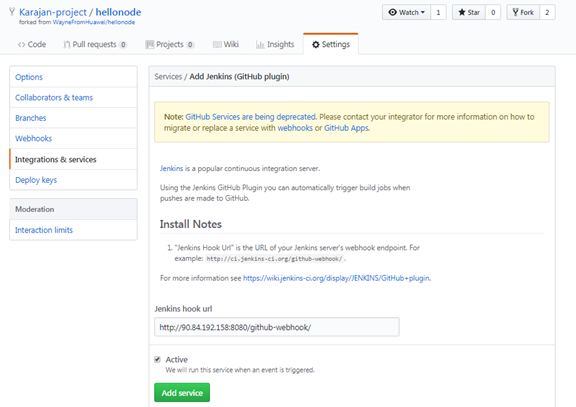Click the Insights tab's graph icon

coord(260,44)
